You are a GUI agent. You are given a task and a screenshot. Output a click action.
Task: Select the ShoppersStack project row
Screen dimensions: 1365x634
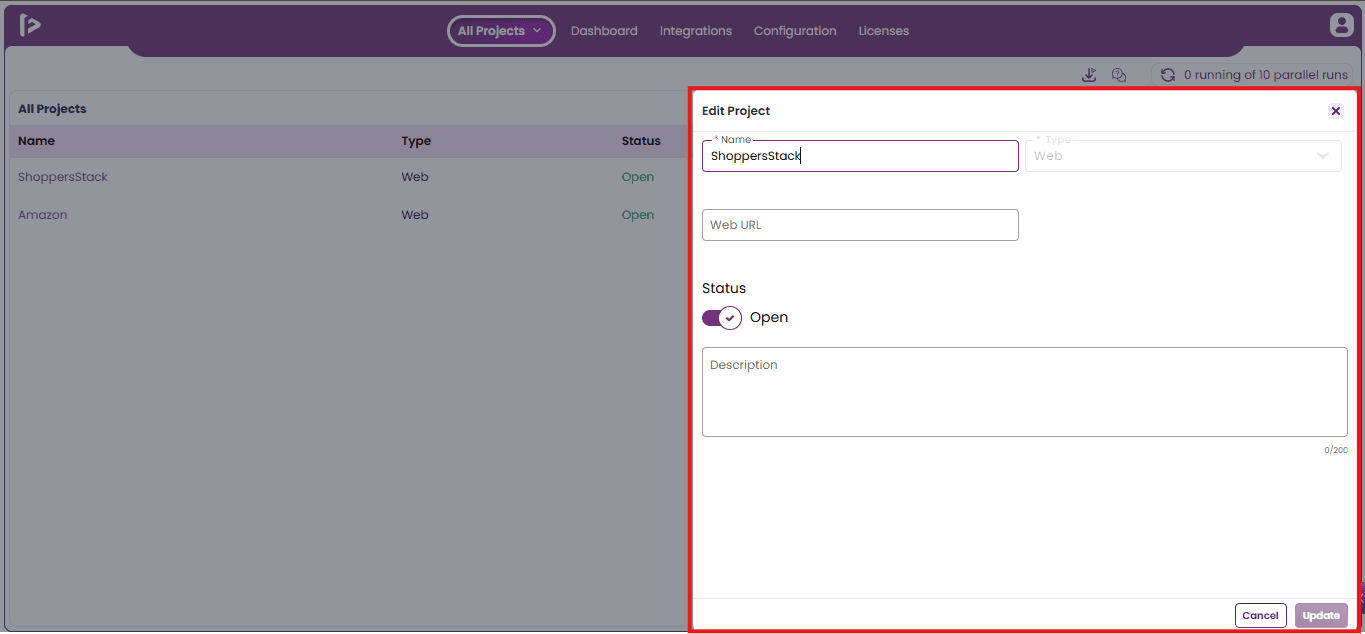(350, 177)
